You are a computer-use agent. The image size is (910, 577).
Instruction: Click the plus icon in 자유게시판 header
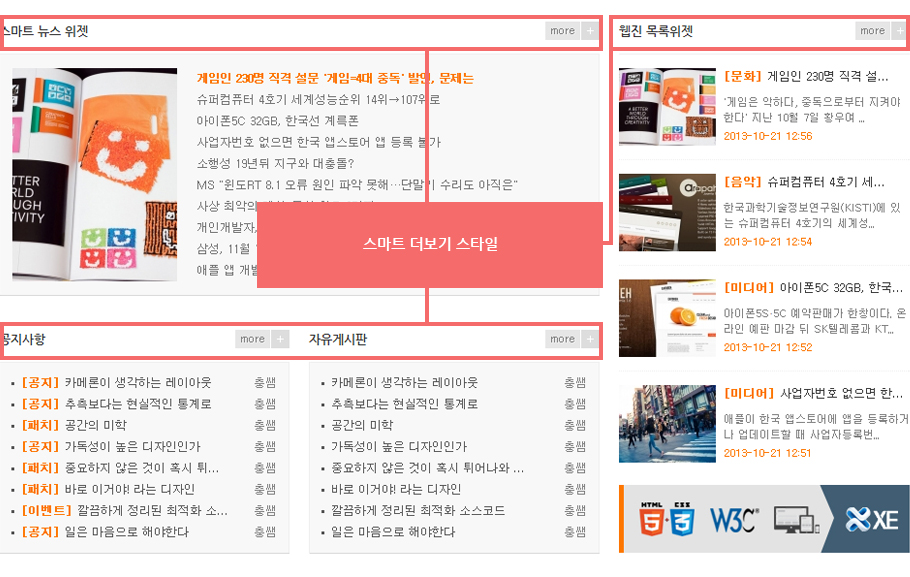pos(590,339)
